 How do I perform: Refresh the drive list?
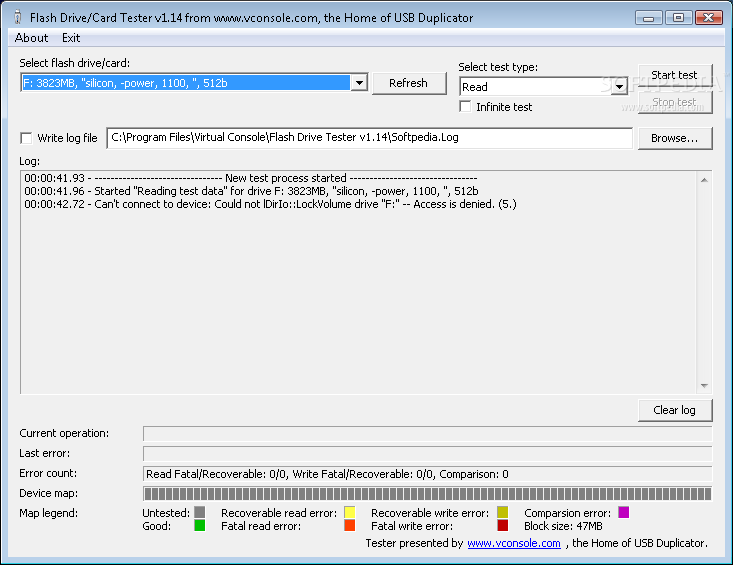click(409, 83)
